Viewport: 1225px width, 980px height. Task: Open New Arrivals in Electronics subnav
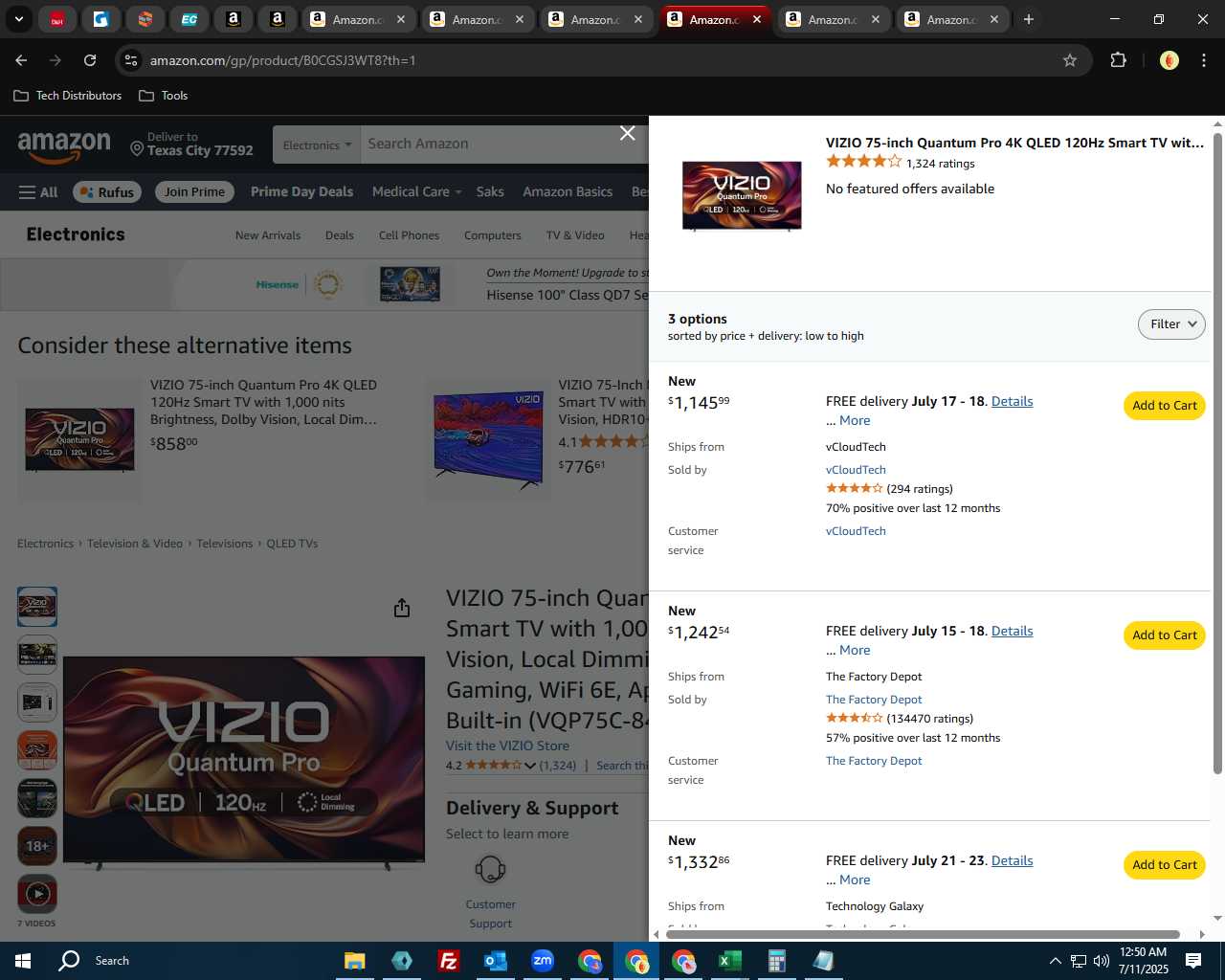point(268,235)
